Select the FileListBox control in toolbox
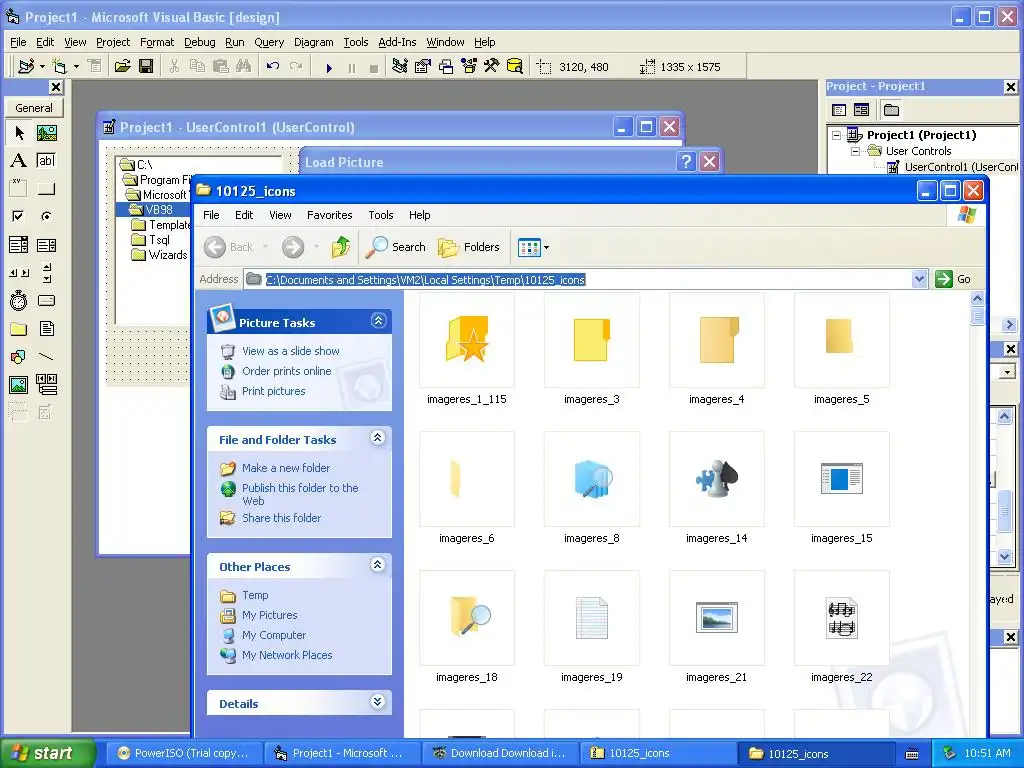 click(46, 328)
